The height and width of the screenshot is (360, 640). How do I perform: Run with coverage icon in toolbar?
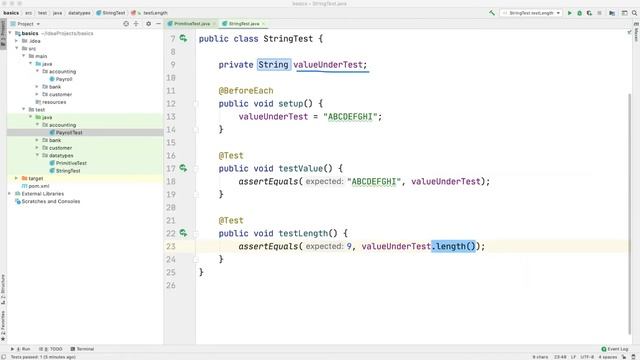[589, 13]
